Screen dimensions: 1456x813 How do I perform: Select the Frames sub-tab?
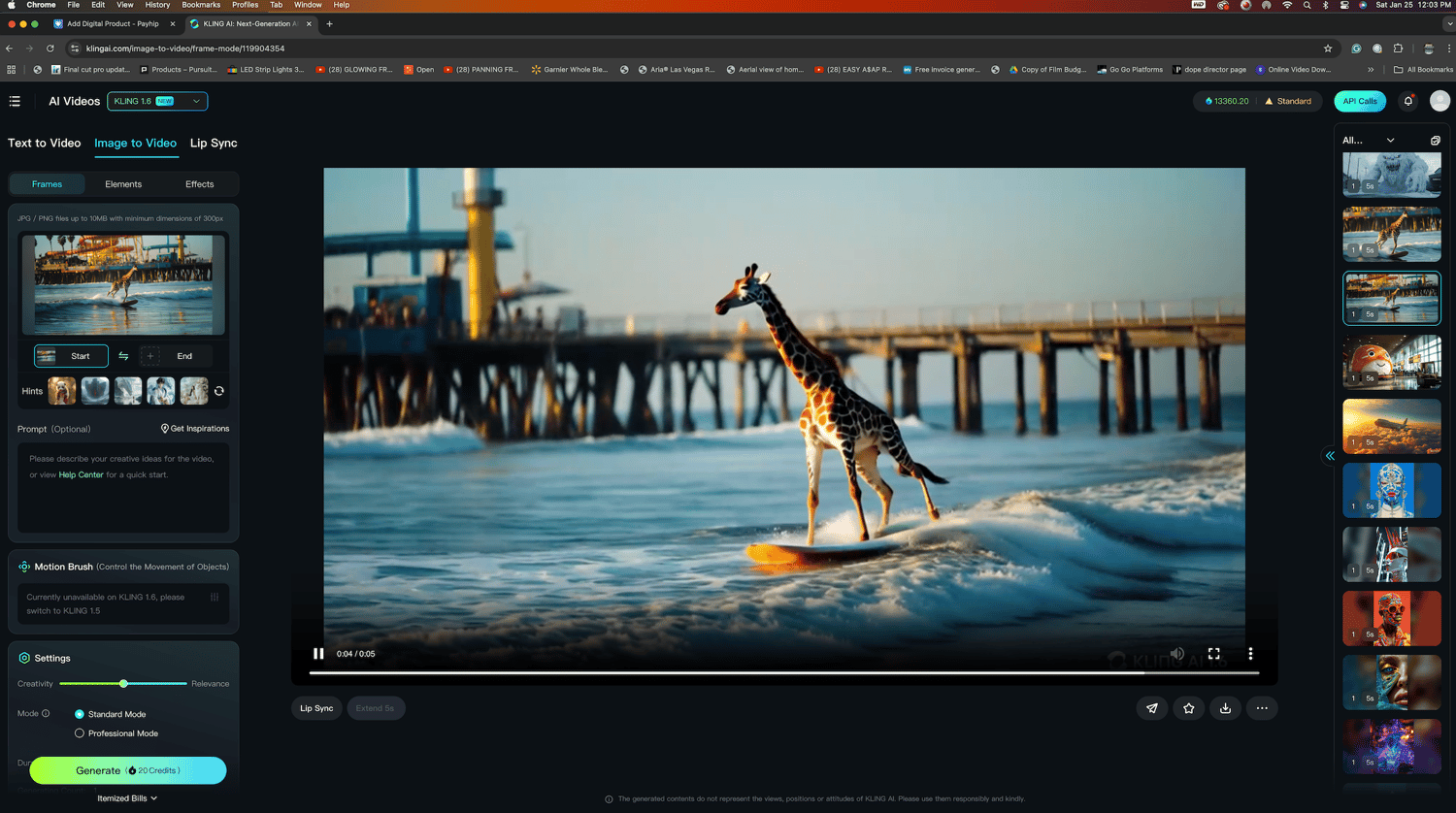[47, 184]
